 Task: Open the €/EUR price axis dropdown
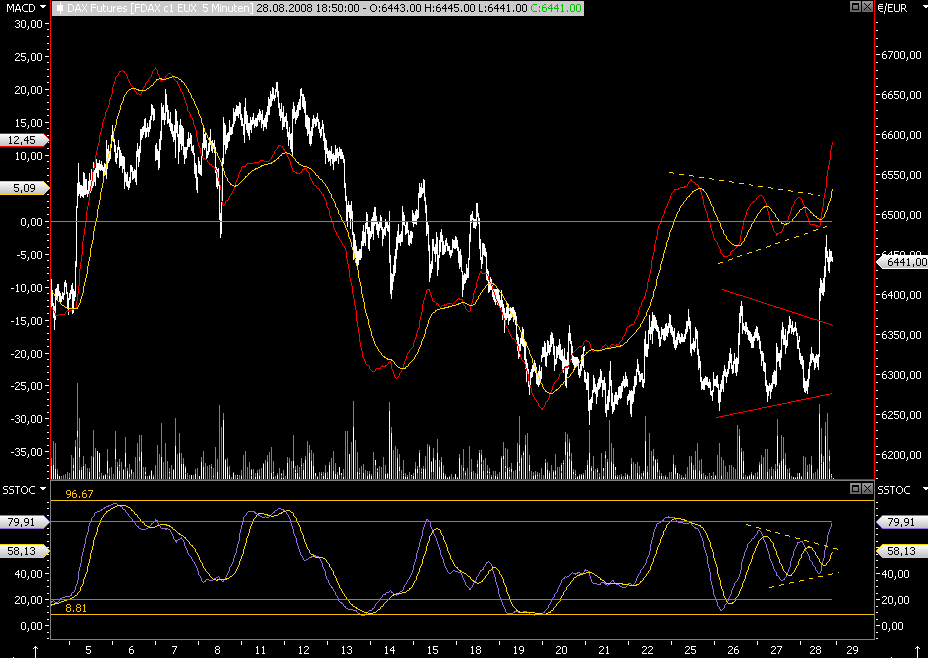point(924,8)
